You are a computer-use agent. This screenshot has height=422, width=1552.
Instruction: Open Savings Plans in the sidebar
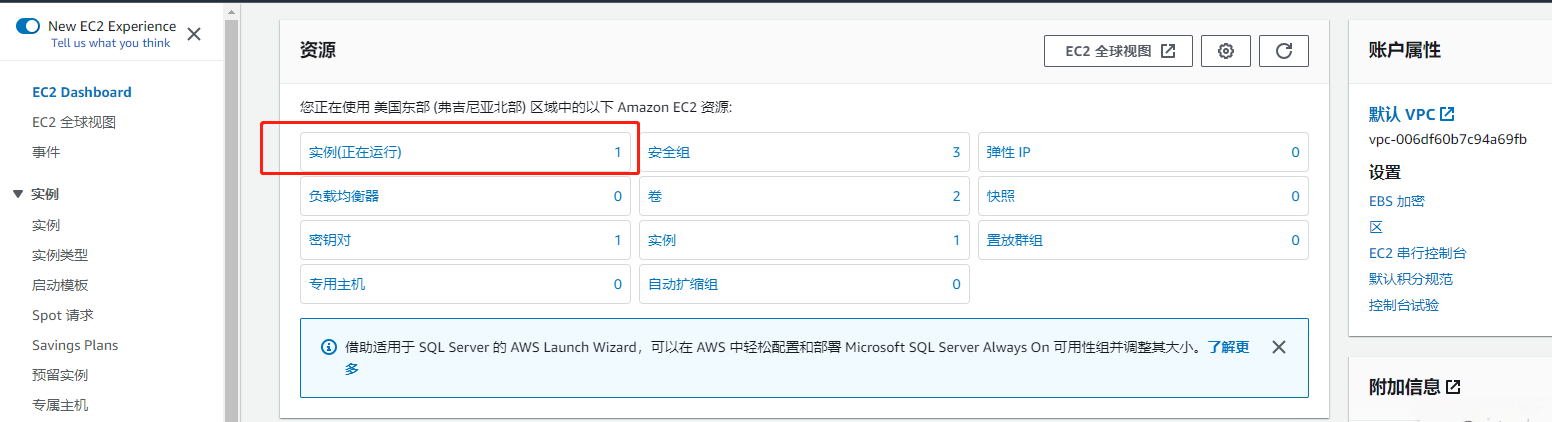point(75,345)
